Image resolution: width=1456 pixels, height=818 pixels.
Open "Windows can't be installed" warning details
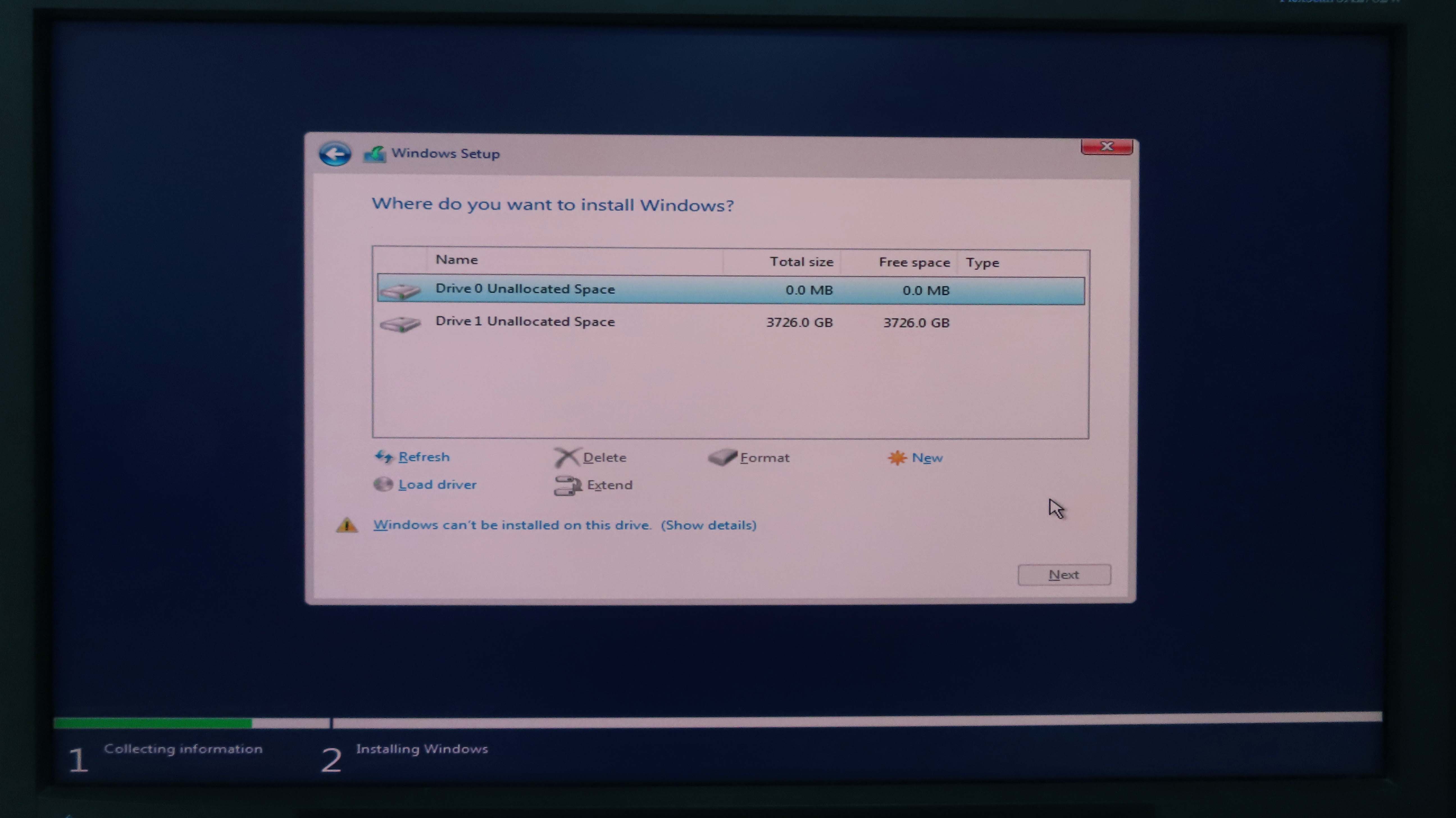coord(565,525)
